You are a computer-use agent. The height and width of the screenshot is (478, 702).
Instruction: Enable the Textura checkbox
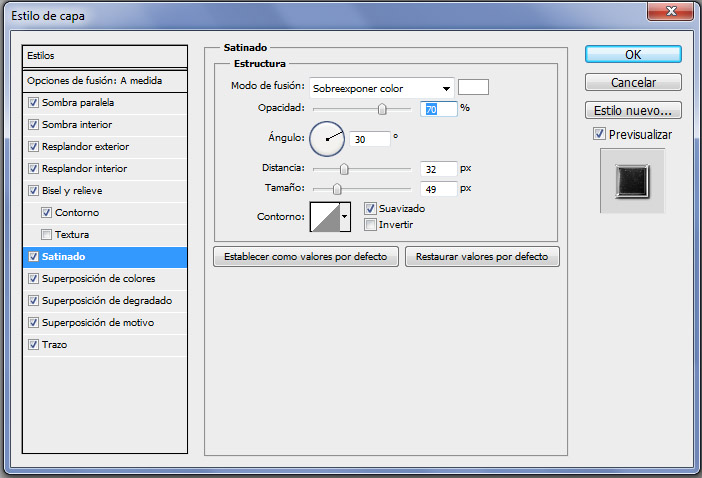coord(46,234)
